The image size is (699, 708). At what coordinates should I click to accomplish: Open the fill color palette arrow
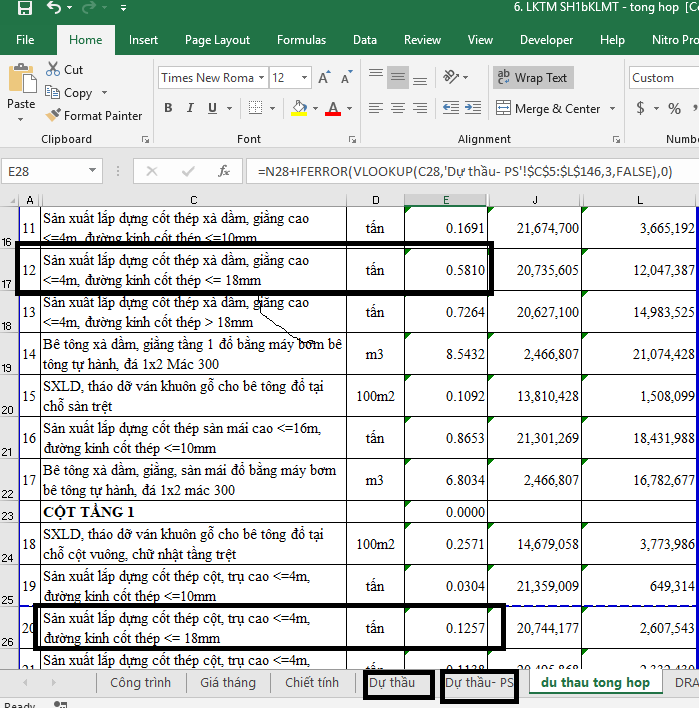coord(315,108)
